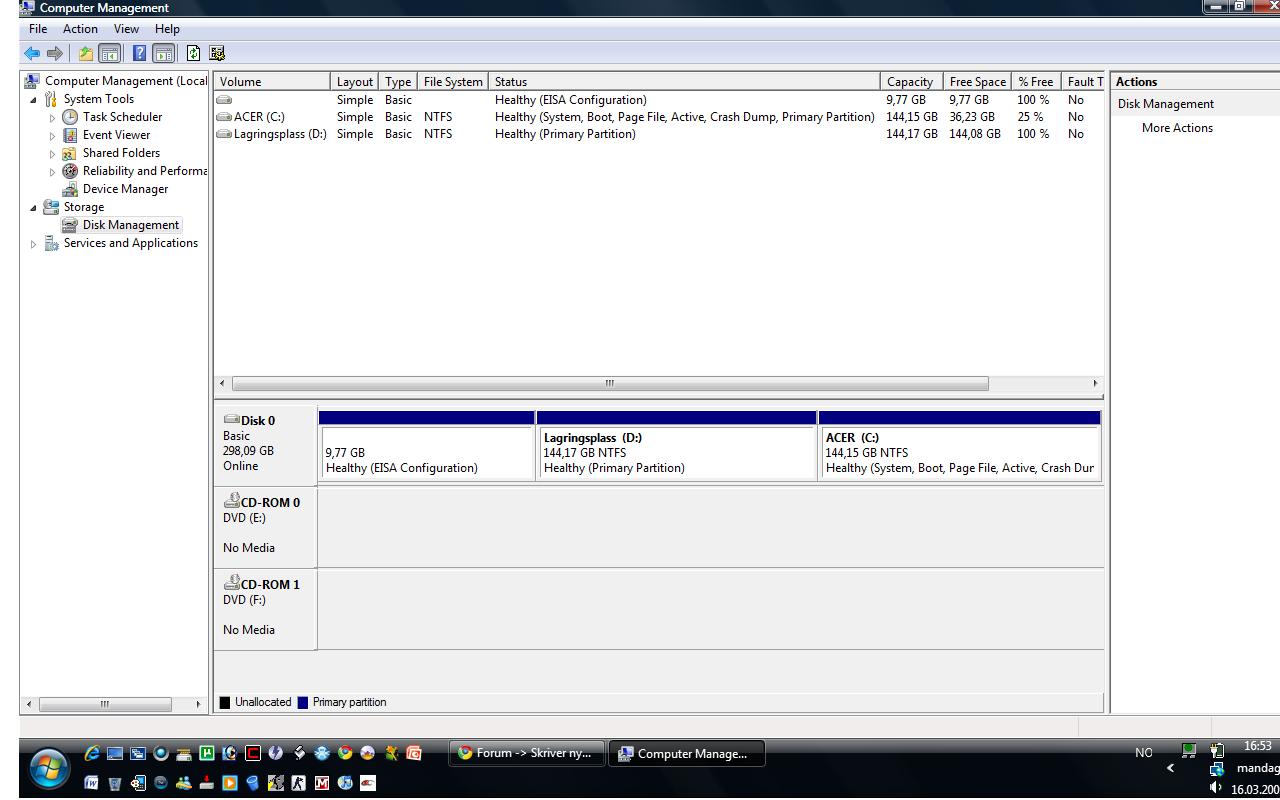
Task: Open the Windows Start orb
Action: tap(49, 768)
